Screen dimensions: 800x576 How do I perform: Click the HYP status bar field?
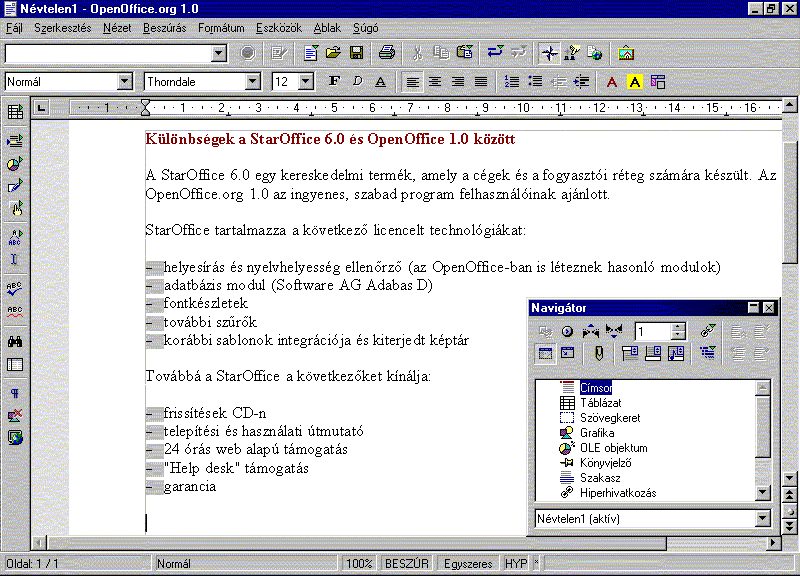pos(516,564)
